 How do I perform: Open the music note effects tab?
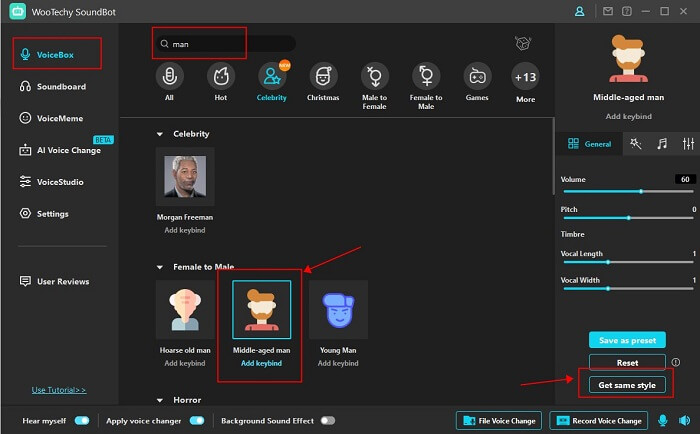click(662, 144)
